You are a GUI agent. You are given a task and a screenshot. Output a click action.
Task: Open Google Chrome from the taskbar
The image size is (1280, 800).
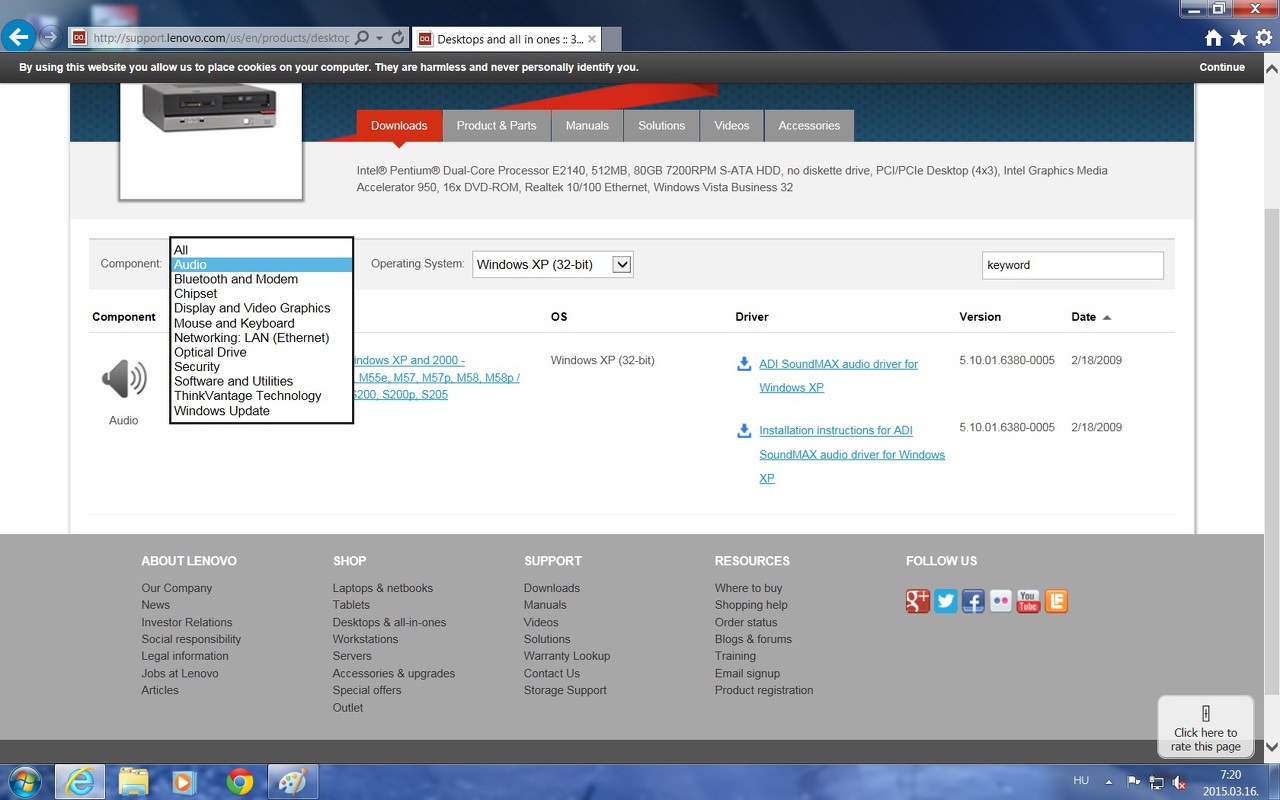[239, 781]
